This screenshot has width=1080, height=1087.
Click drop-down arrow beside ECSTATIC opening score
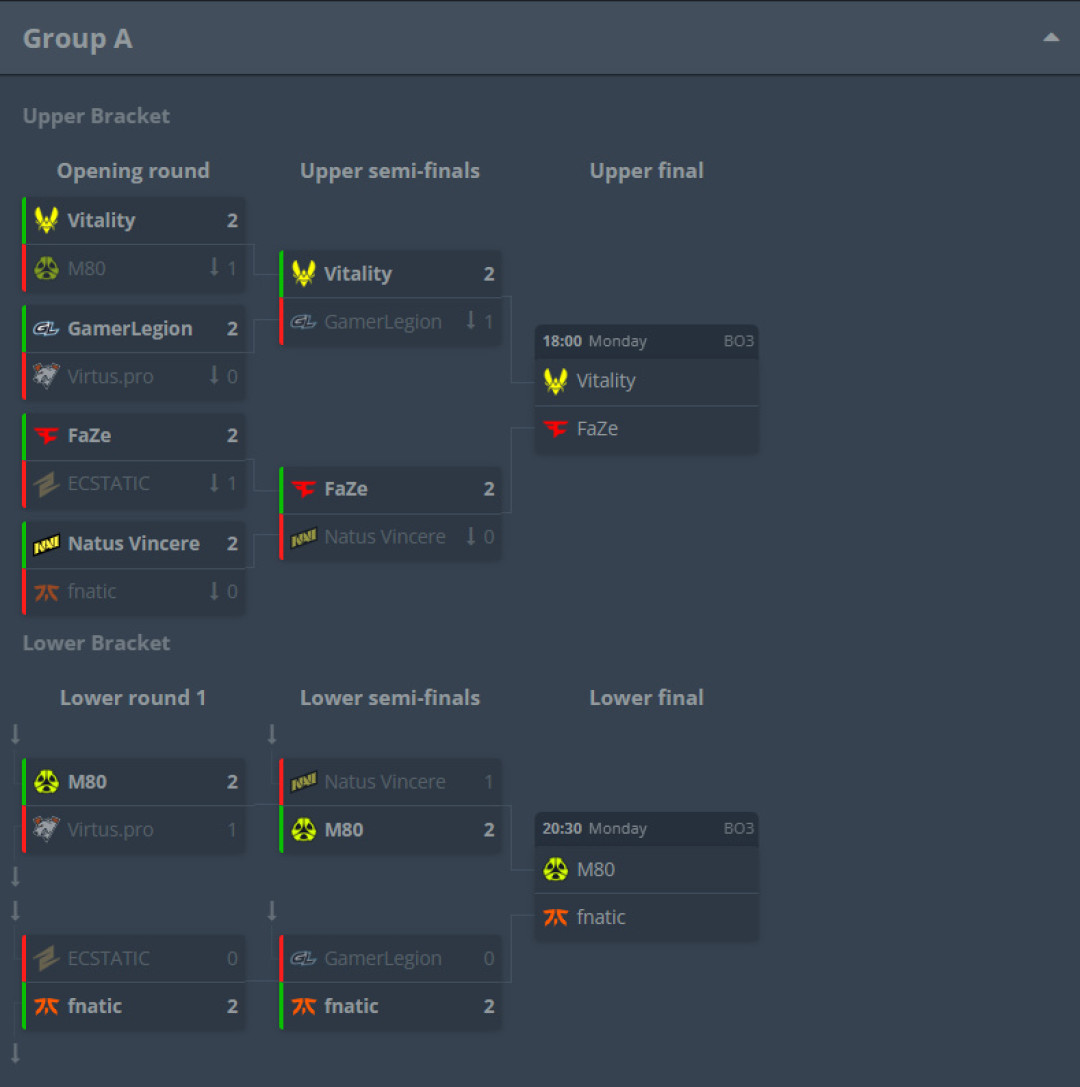[x=214, y=482]
